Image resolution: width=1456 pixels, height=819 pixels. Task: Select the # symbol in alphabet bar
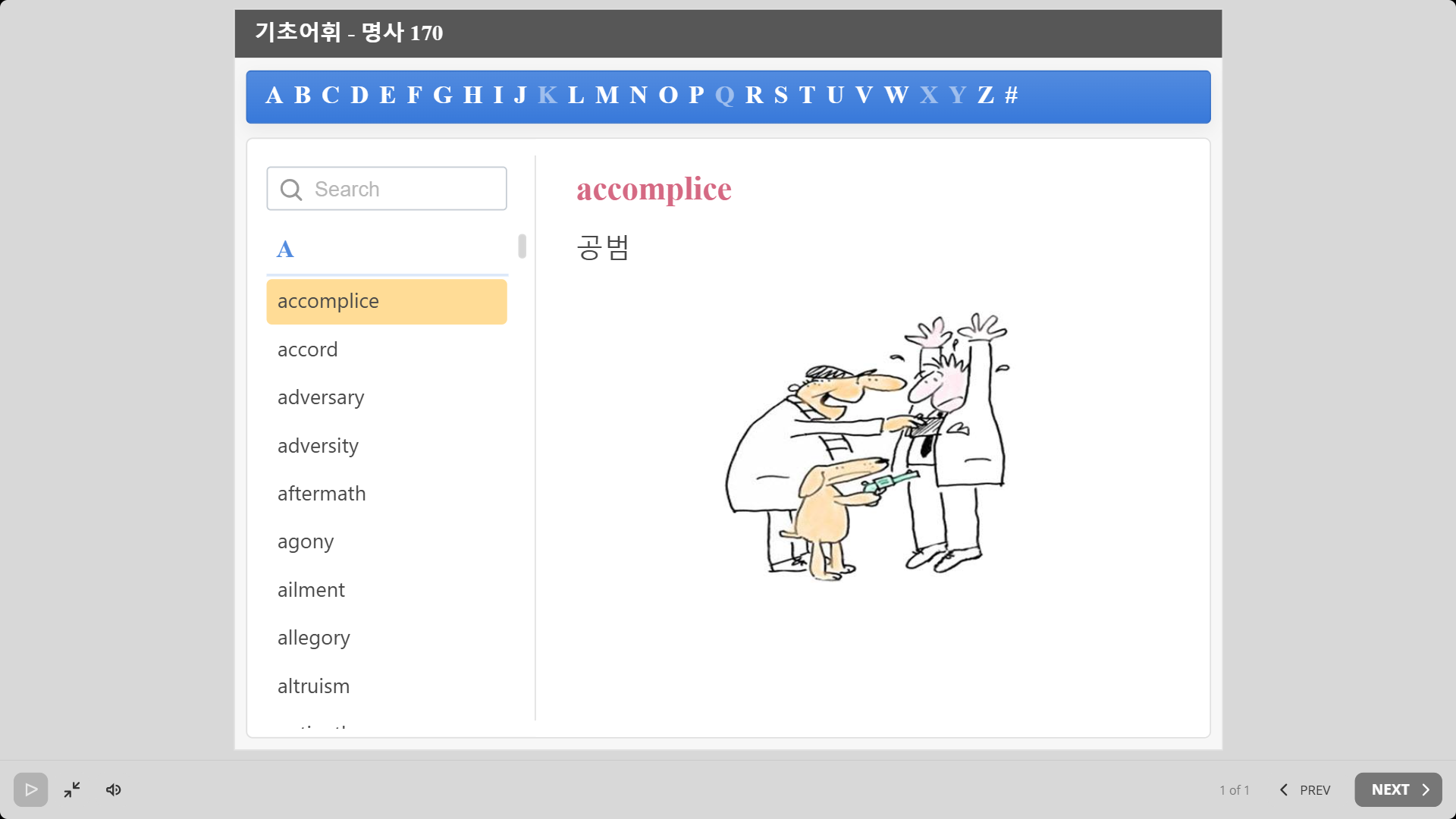click(1011, 96)
